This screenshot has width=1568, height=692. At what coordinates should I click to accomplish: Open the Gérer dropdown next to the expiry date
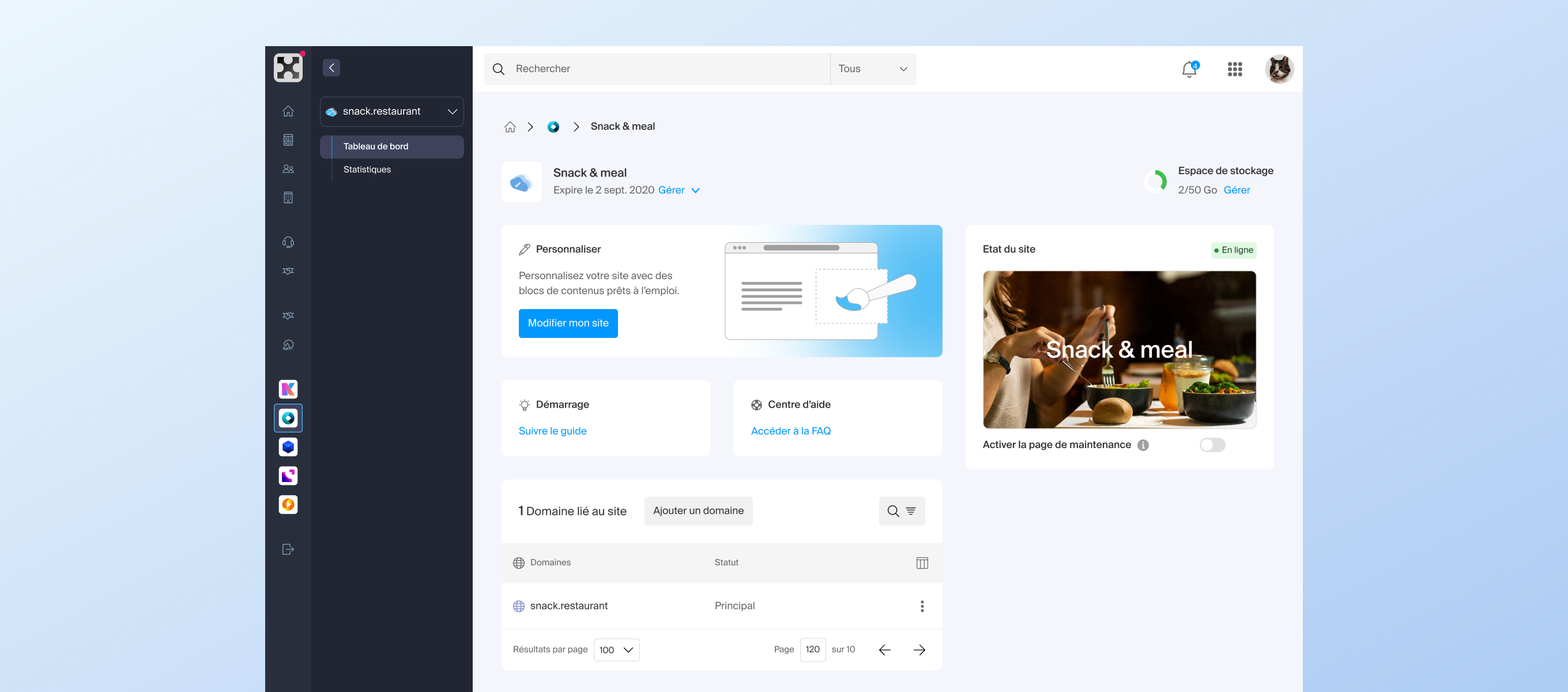pos(679,190)
